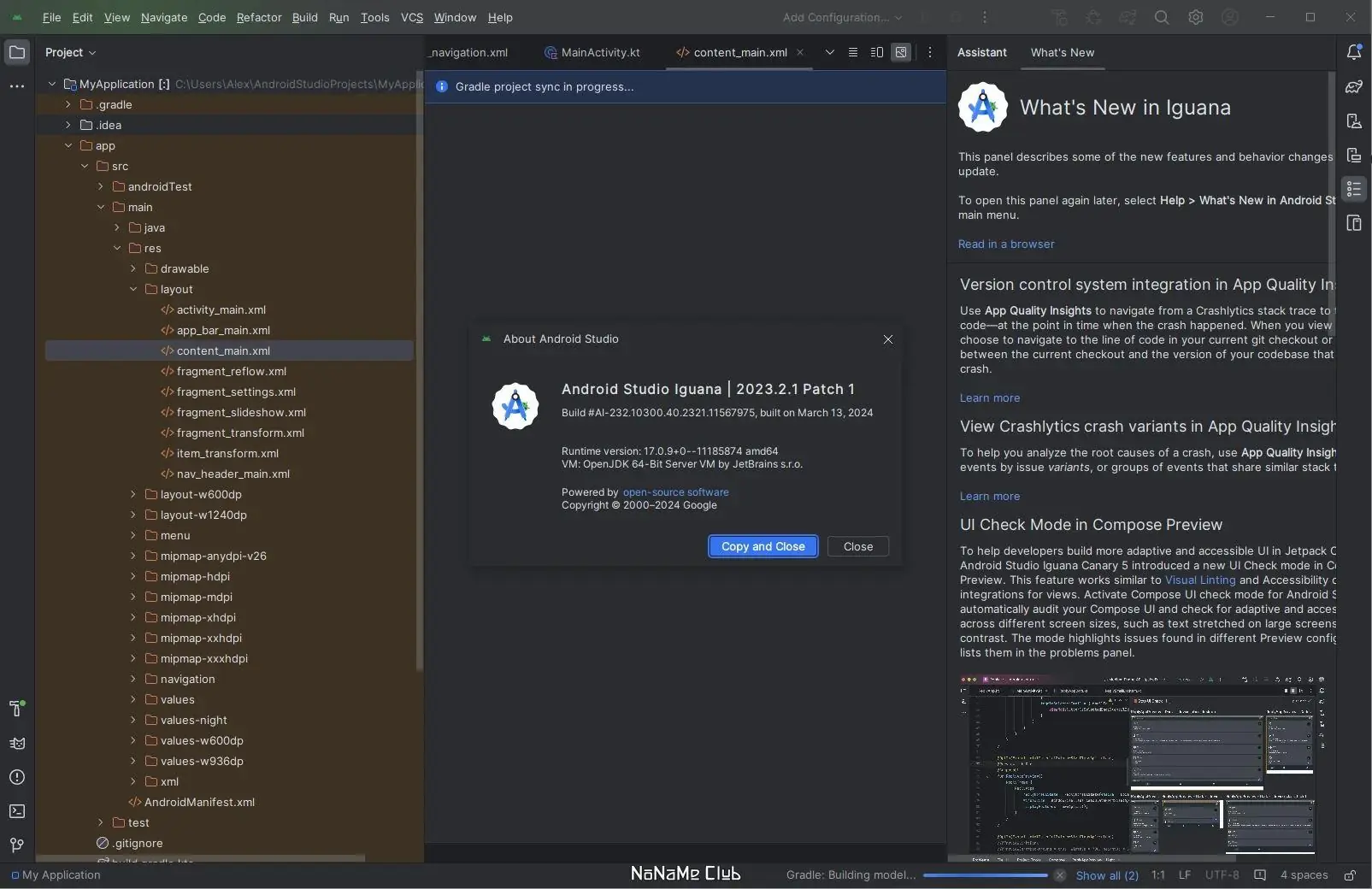Expand the .gradle folder
This screenshot has width=1372, height=889.
click(68, 104)
